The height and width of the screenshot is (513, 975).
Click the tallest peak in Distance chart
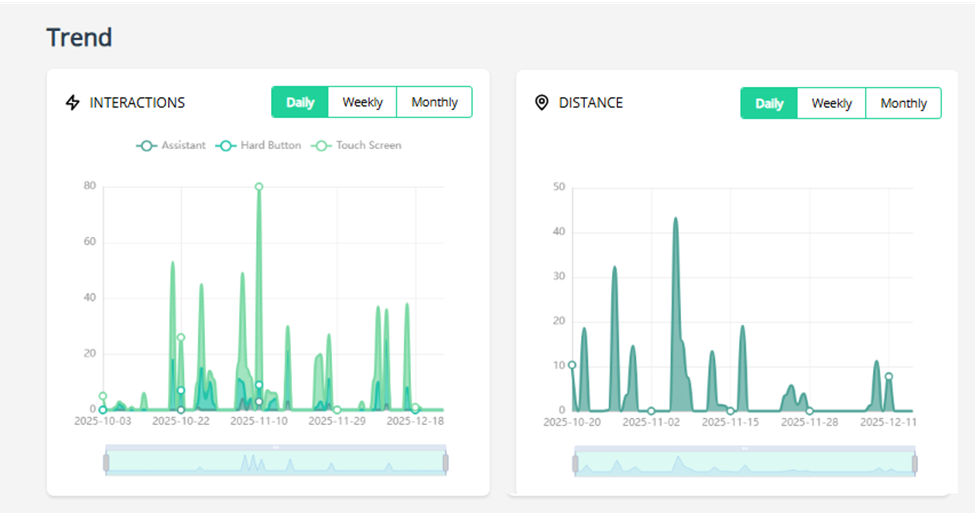pos(675,218)
